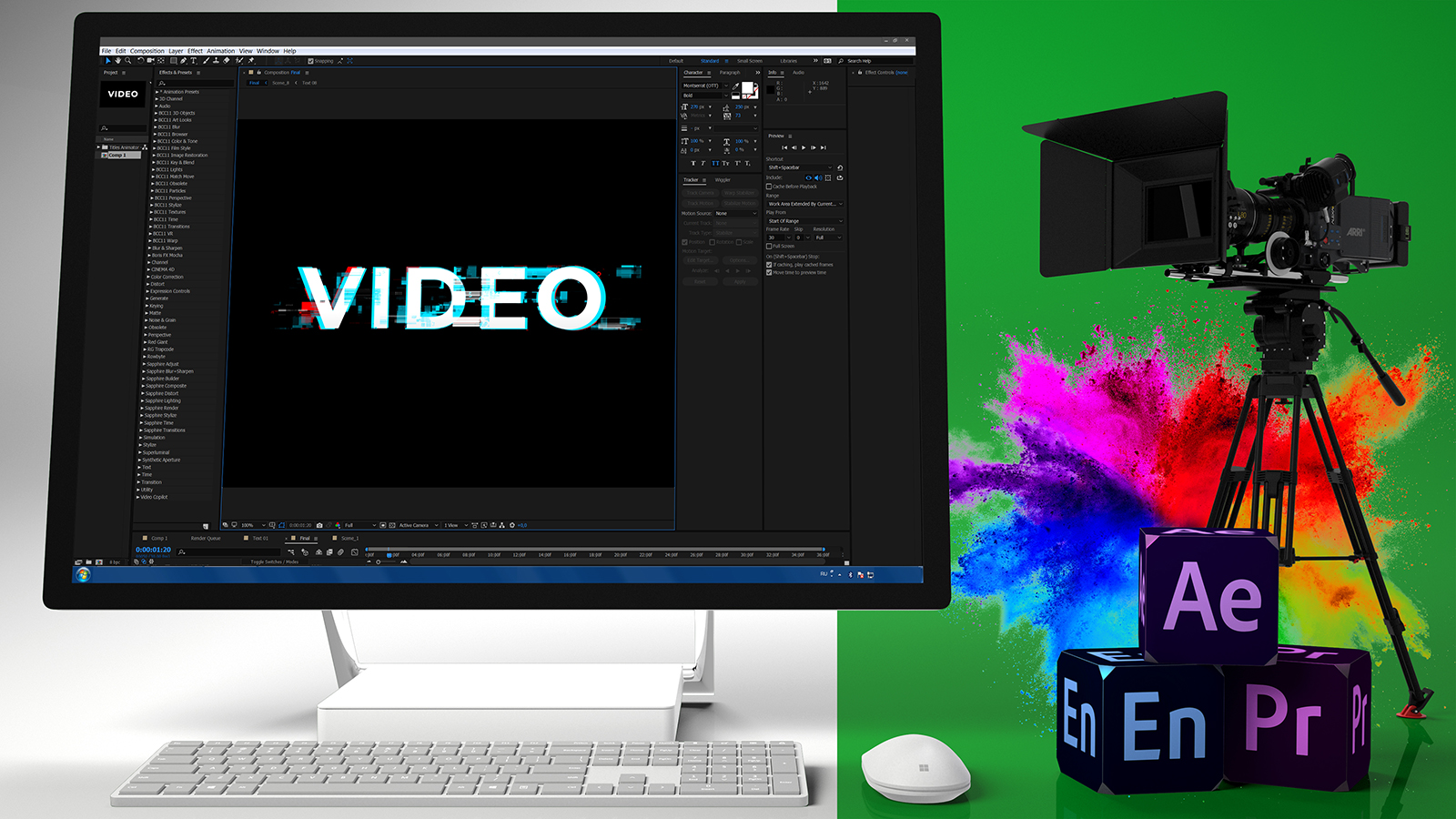The height and width of the screenshot is (819, 1456).
Task: Open the Shift+Spacebar shortcut dropdown
Action: coord(799,167)
